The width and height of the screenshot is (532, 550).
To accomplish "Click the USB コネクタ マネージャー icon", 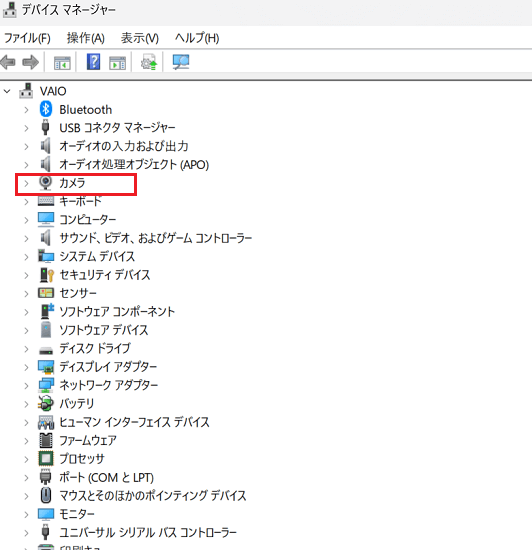I will tap(45, 127).
